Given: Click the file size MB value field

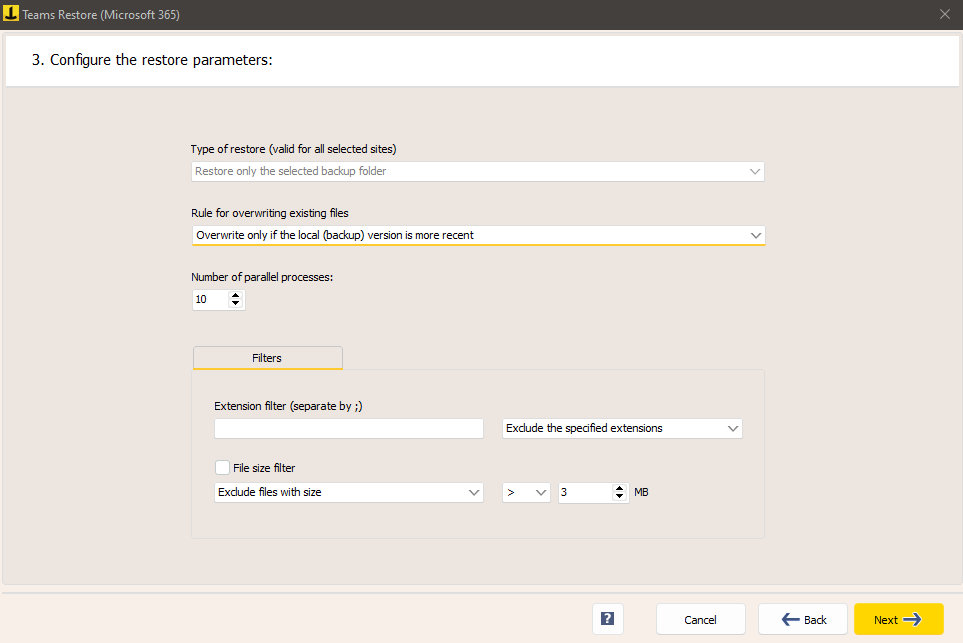Looking at the screenshot, I should [x=585, y=492].
